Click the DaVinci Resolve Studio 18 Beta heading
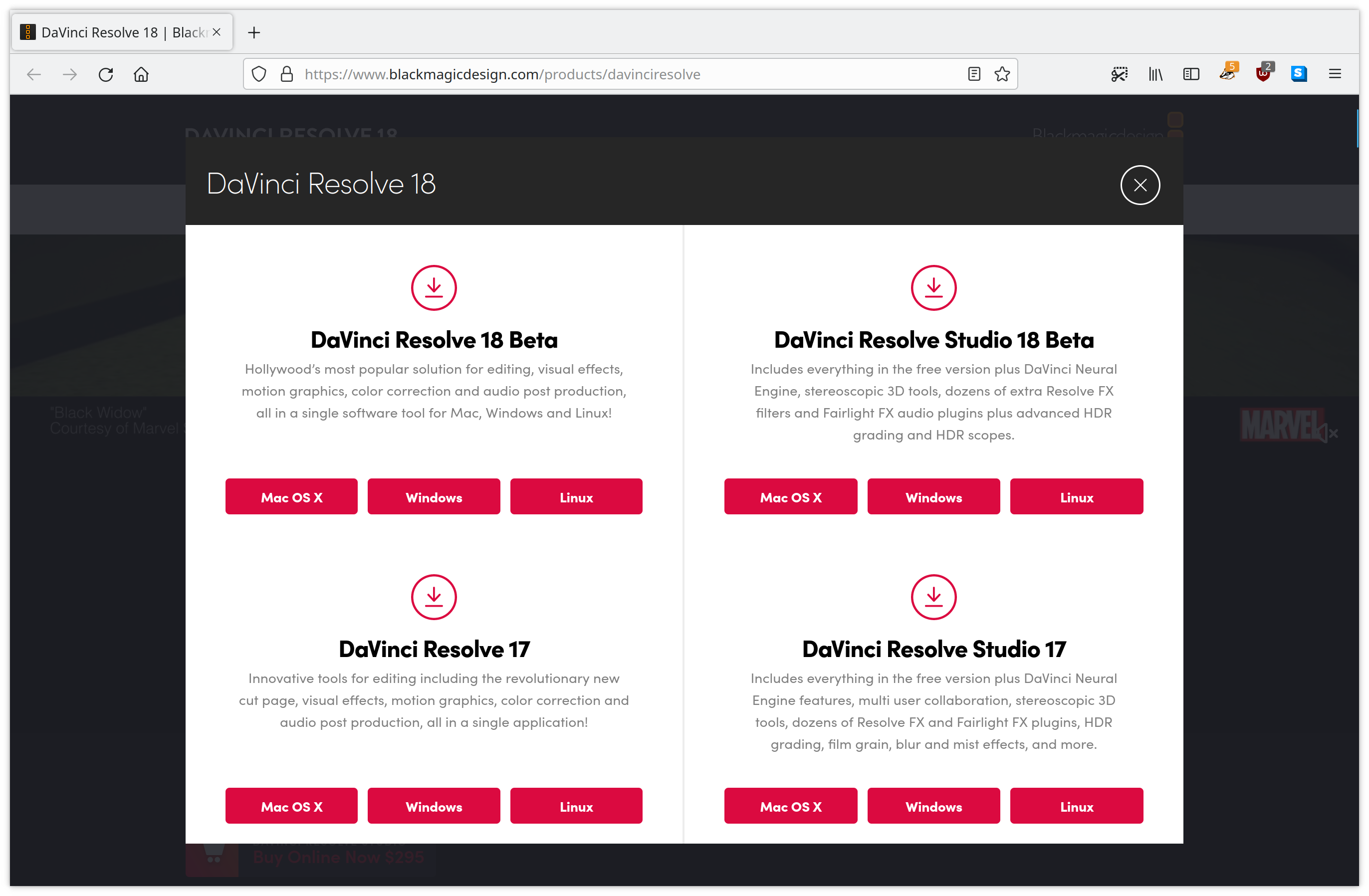 tap(933, 340)
